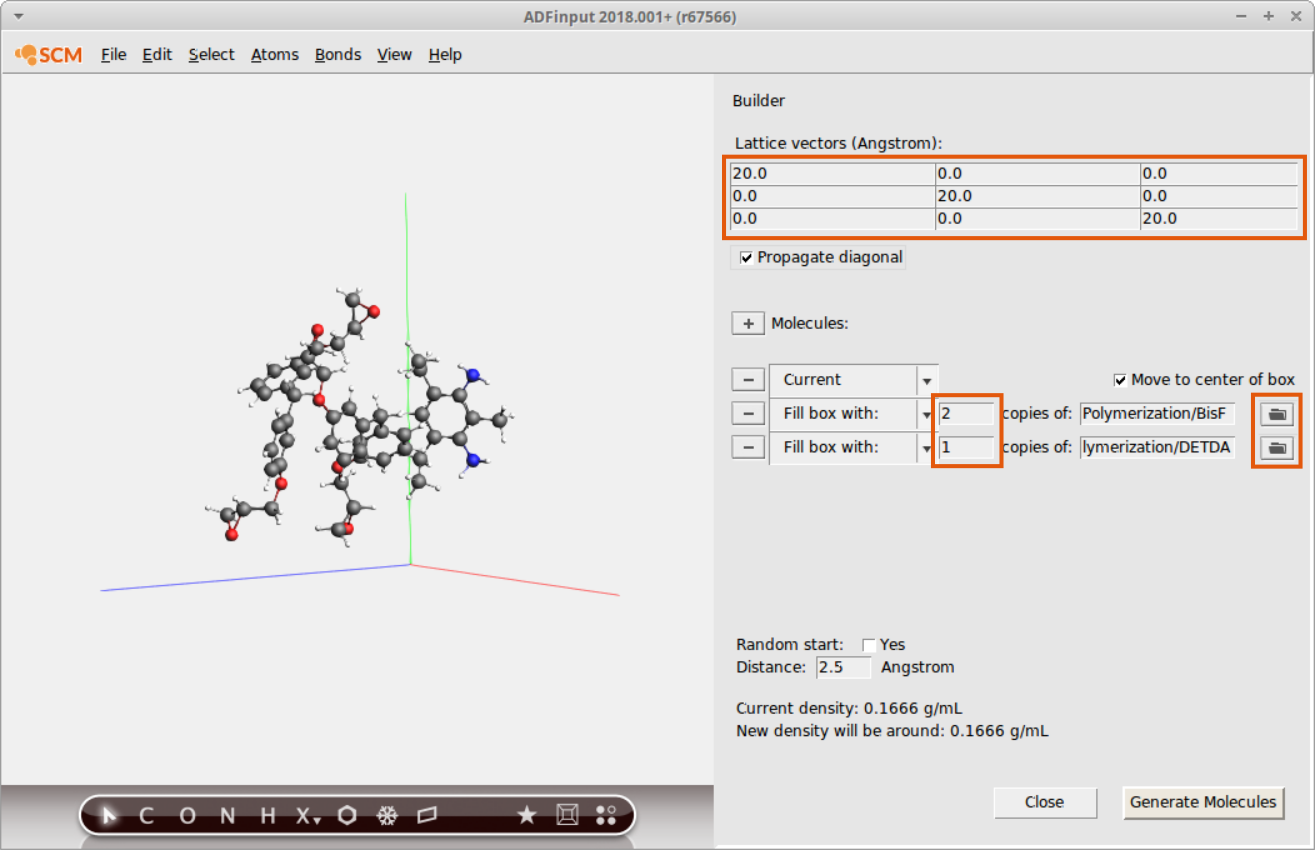Click the SCM logo
This screenshot has height=850, width=1315.
tap(49, 55)
